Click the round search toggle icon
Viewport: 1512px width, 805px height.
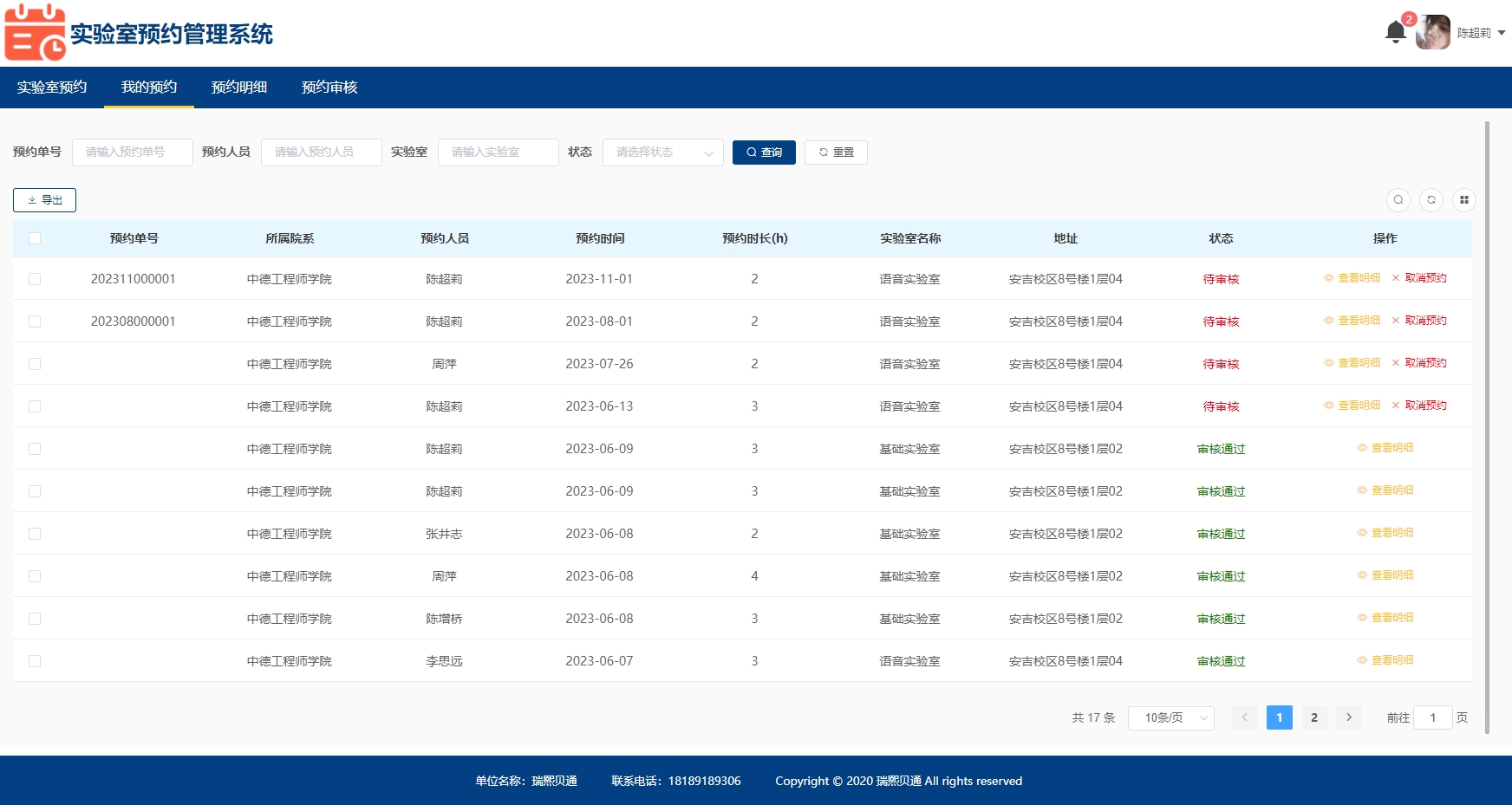(1398, 200)
